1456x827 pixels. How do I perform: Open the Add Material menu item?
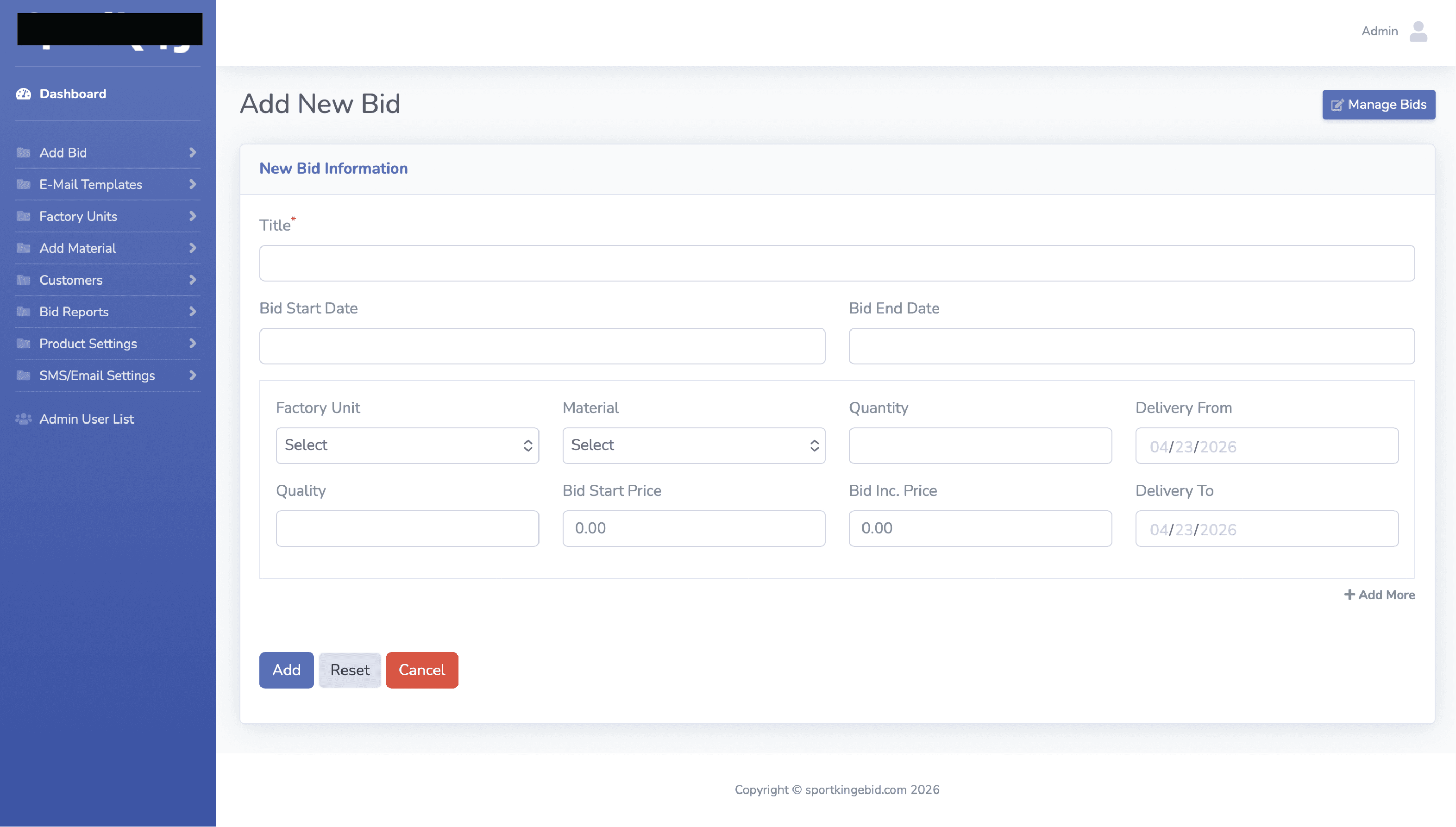coord(77,248)
